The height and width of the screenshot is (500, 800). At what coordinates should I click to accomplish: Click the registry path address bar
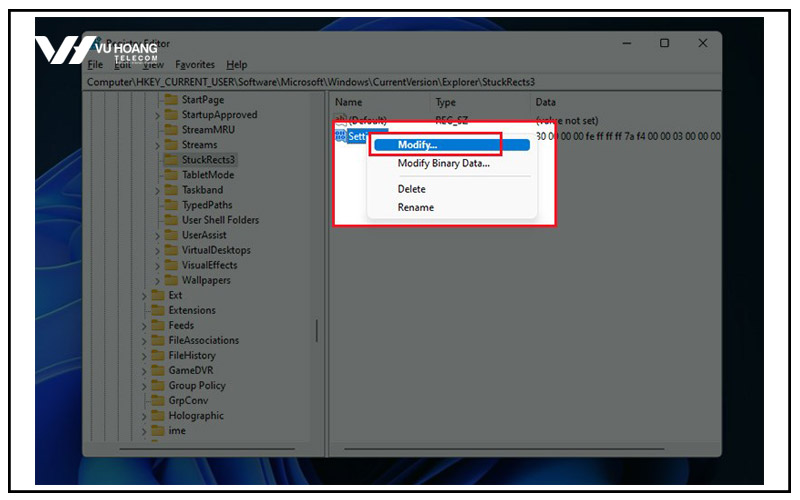402,82
